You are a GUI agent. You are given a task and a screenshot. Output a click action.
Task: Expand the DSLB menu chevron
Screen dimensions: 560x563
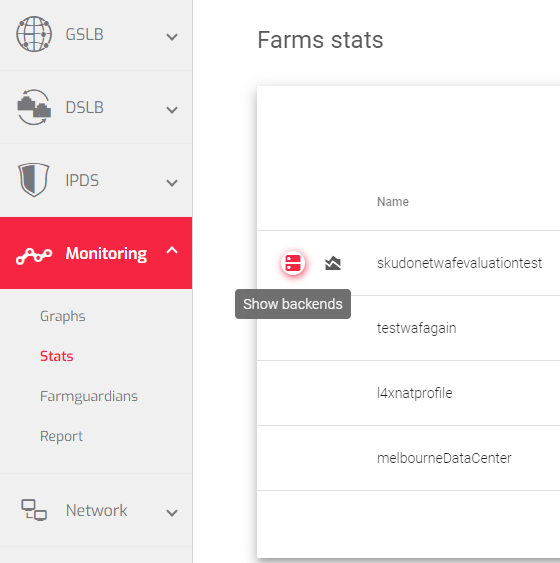point(172,110)
